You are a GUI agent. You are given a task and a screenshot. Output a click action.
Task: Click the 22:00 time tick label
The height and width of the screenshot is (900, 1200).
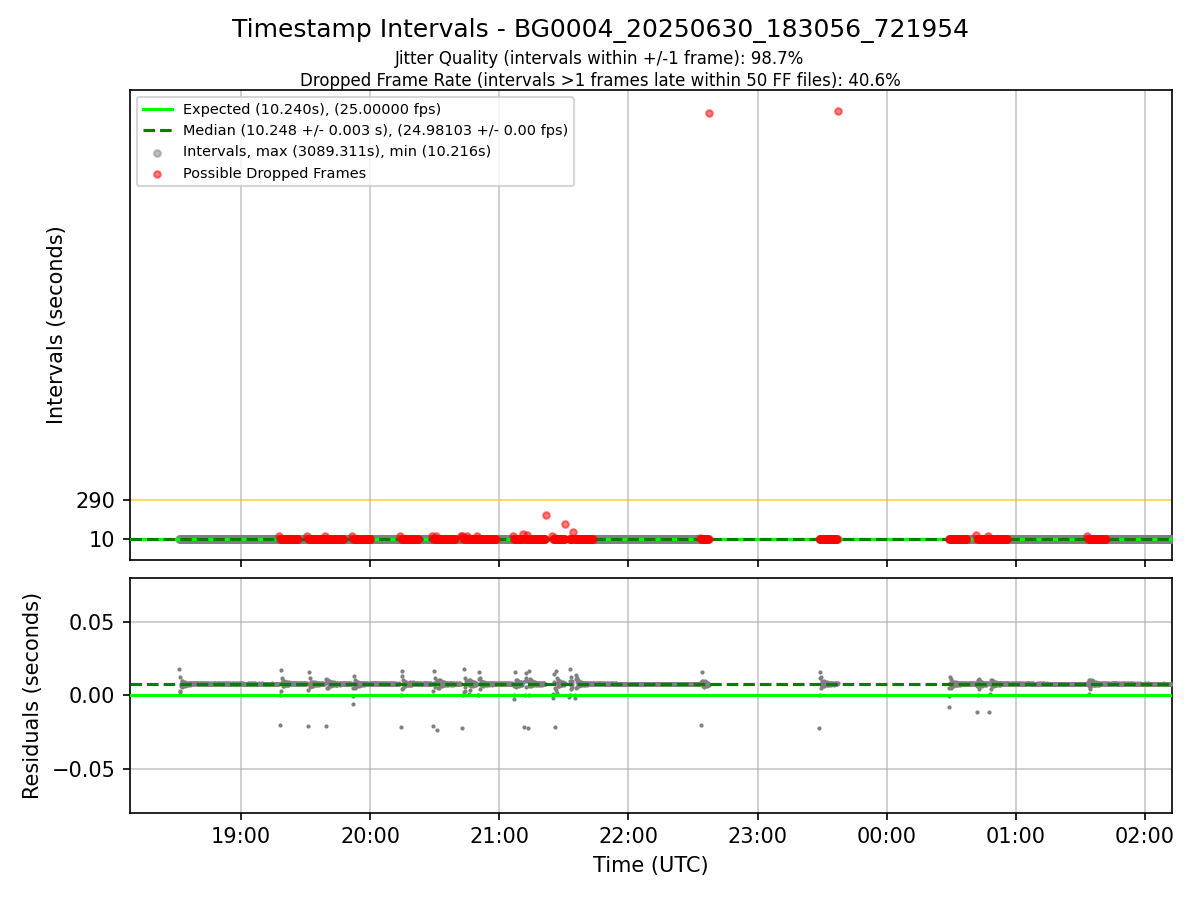click(x=628, y=834)
